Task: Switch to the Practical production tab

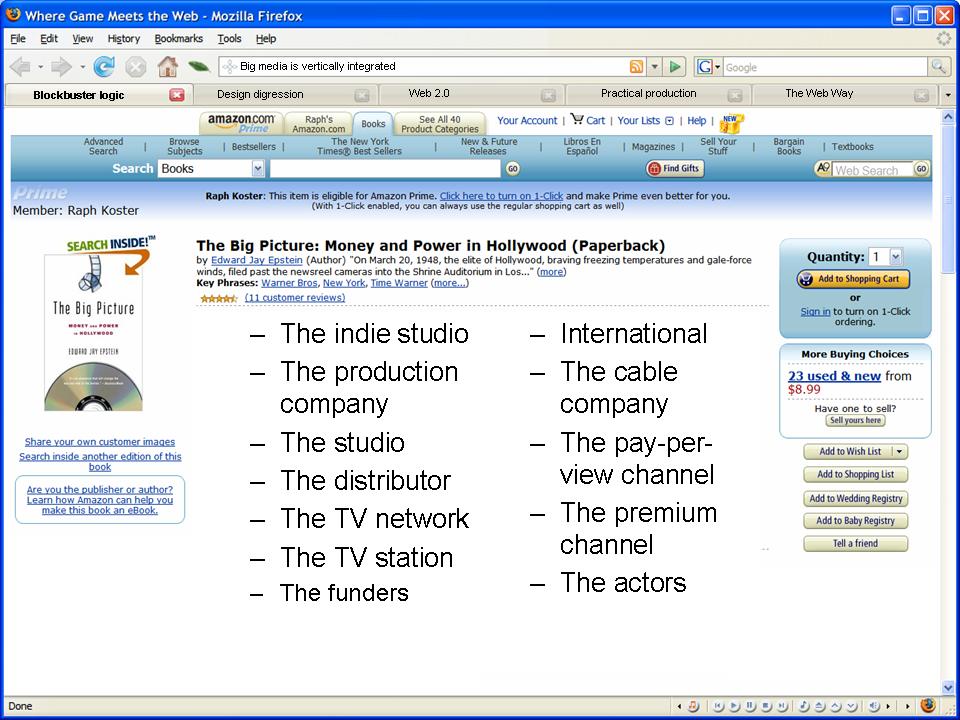Action: pyautogui.click(x=657, y=94)
